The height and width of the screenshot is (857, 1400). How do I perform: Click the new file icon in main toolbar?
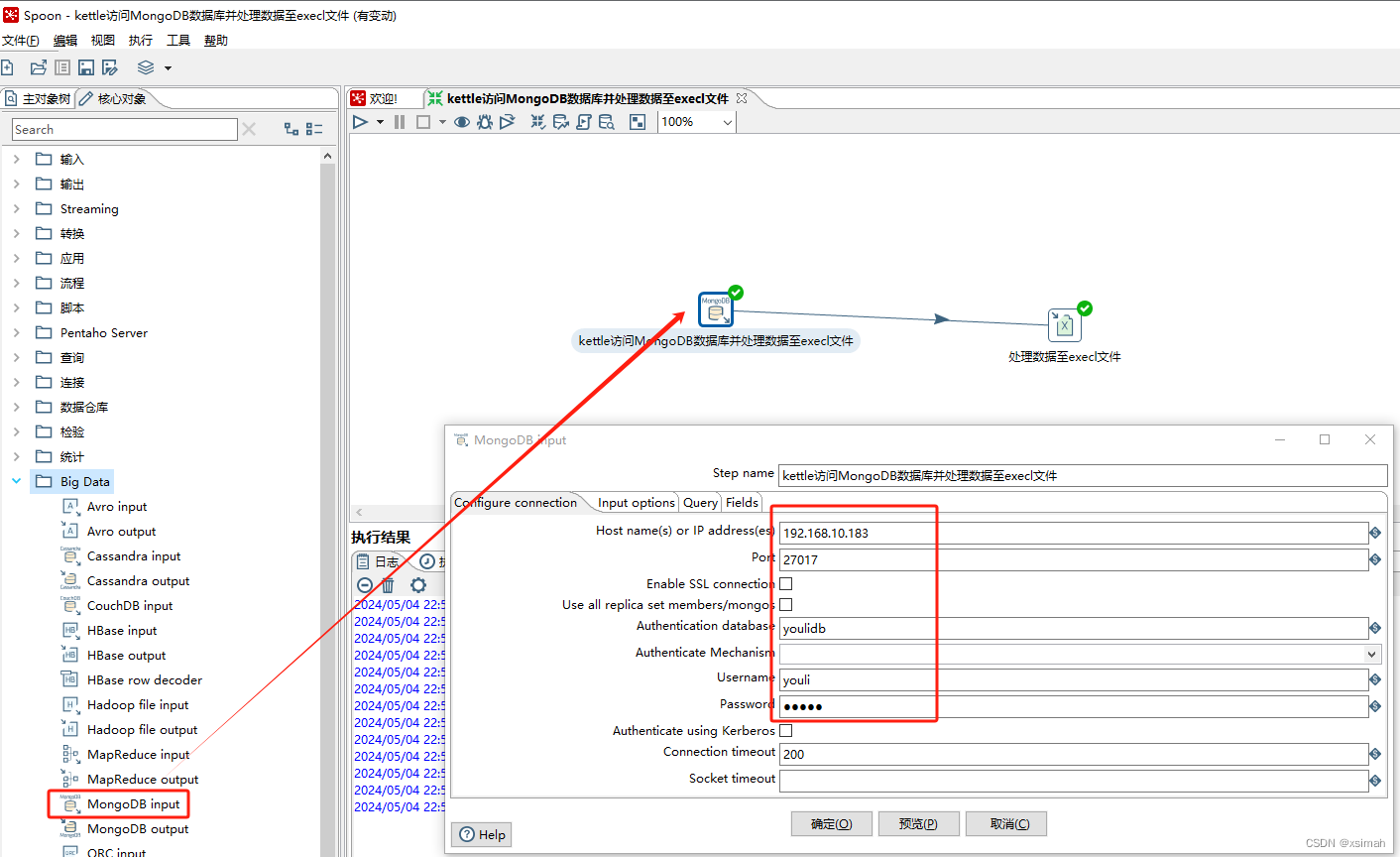click(x=7, y=67)
